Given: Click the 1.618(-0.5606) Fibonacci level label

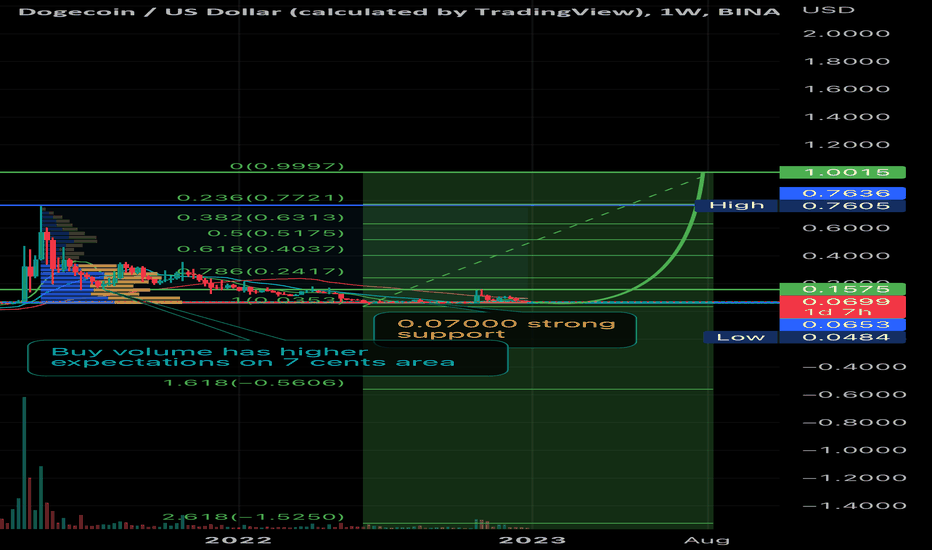Looking at the screenshot, I should (x=254, y=382).
